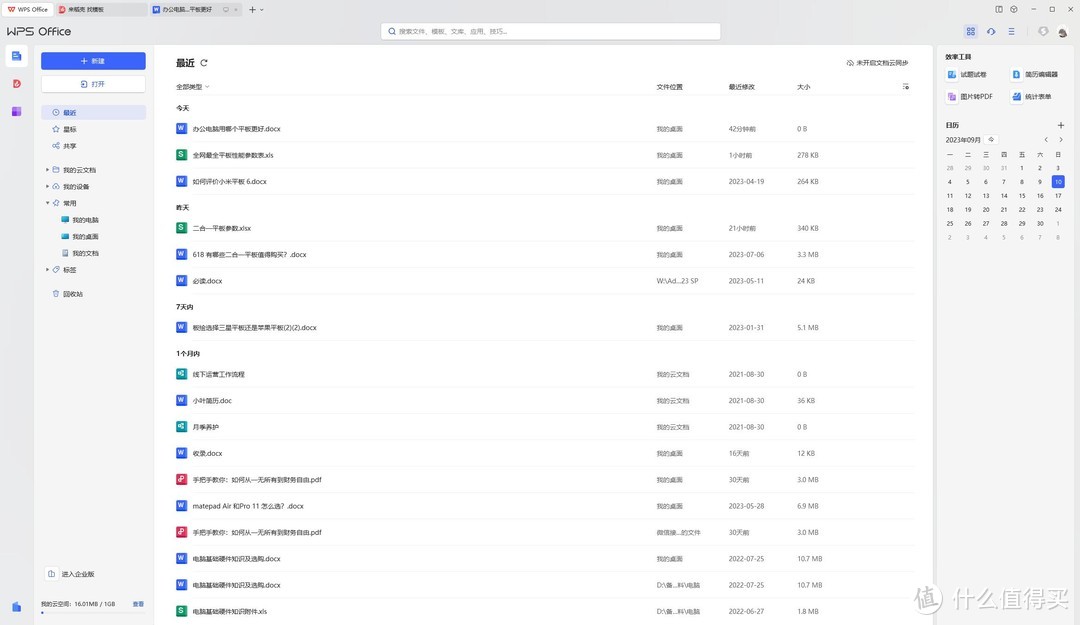The width and height of the screenshot is (1080, 625).
Task: Click the cloud storage usage progress bar
Action: pos(92,612)
